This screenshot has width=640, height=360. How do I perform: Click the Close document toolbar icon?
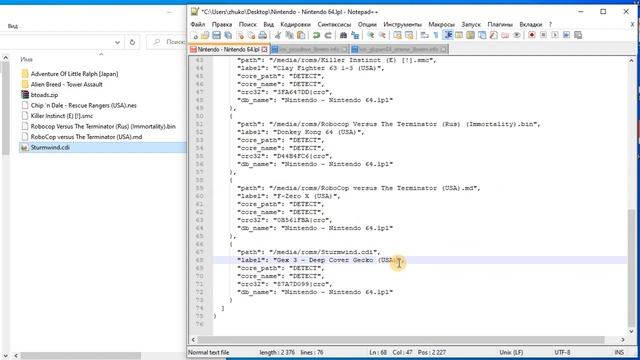(240, 36)
